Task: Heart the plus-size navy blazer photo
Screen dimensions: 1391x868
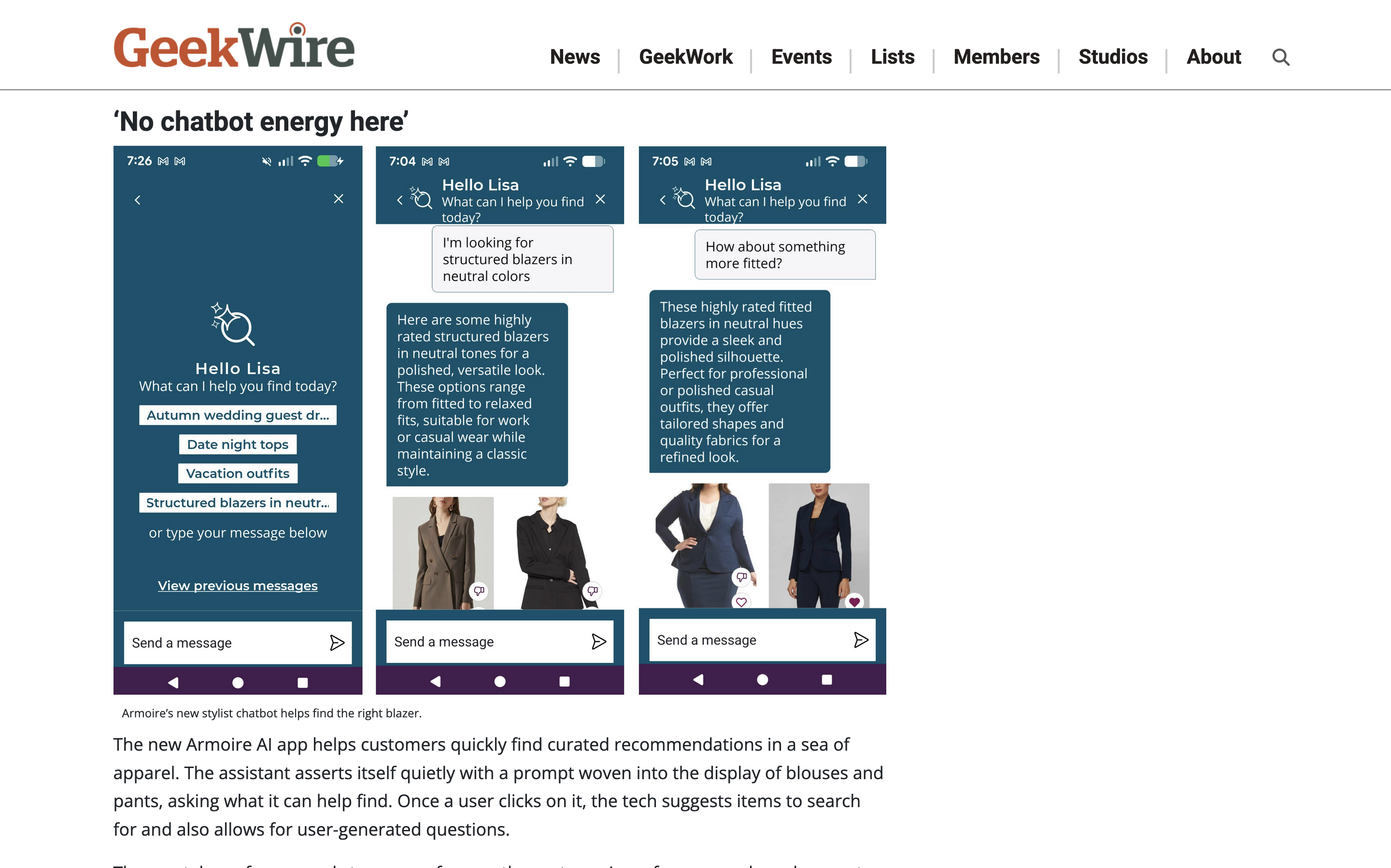Action: point(741,601)
